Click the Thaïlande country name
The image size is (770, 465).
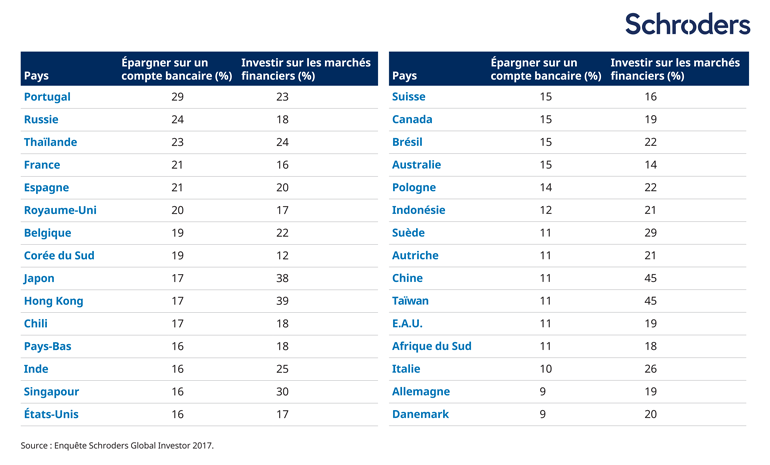point(50,142)
